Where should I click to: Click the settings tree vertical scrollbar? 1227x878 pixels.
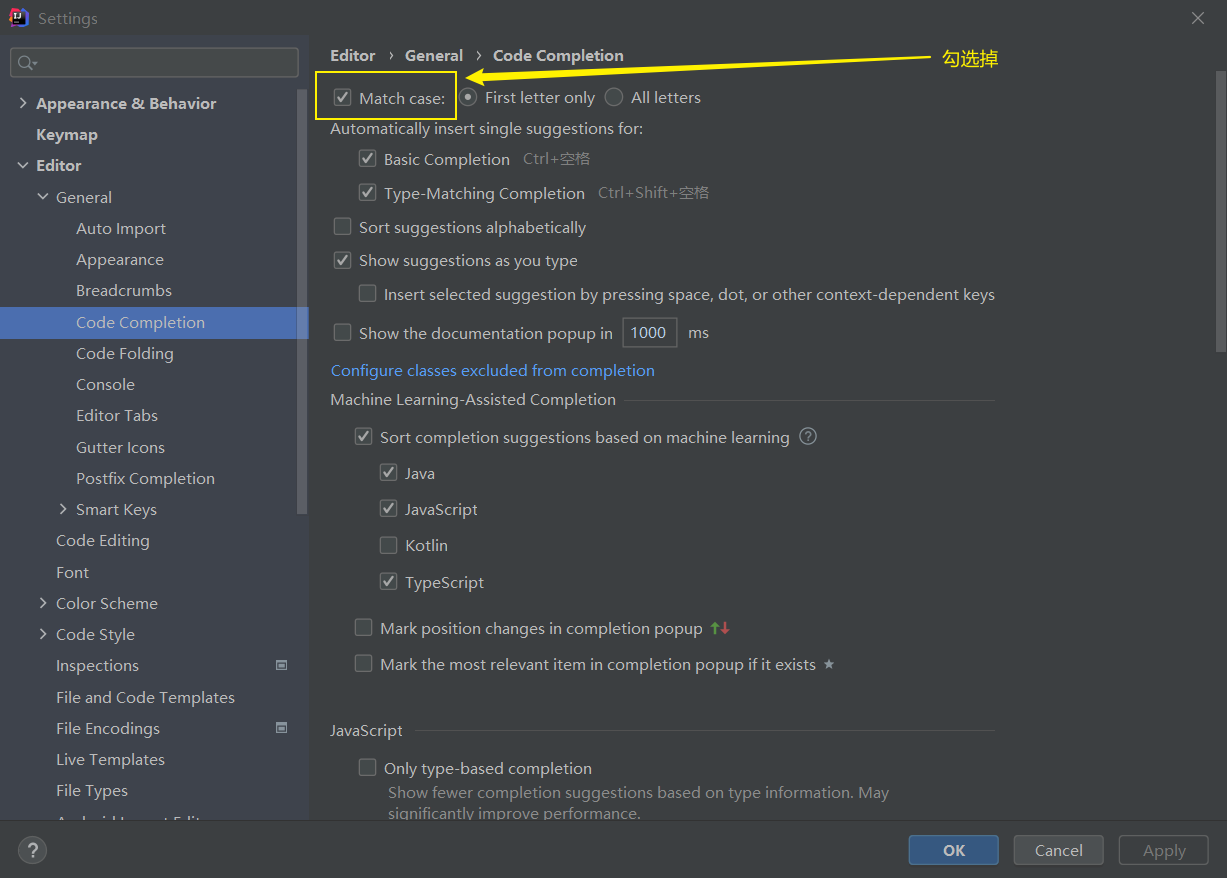pos(303,300)
